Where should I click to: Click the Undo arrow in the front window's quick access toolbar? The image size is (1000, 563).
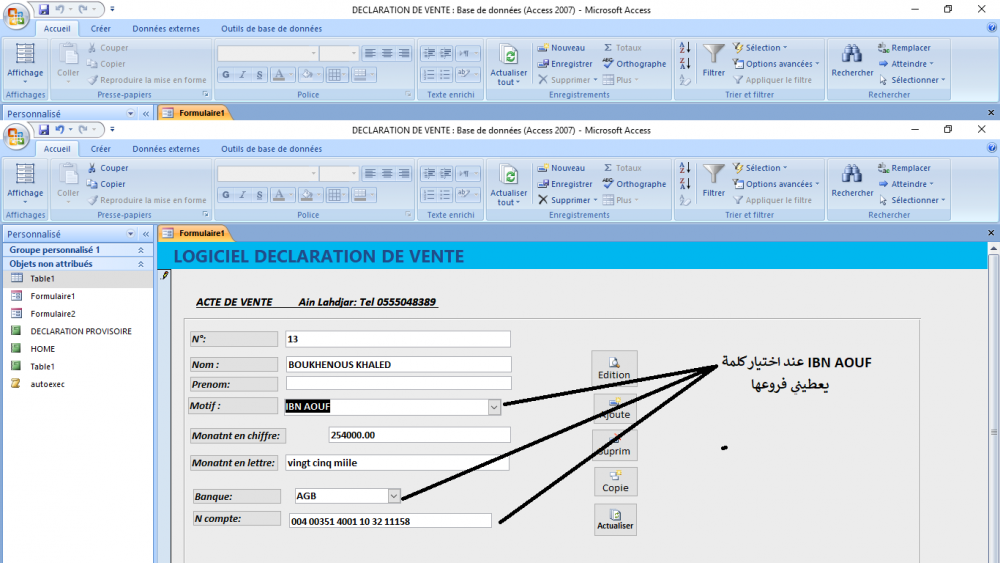coord(59,130)
